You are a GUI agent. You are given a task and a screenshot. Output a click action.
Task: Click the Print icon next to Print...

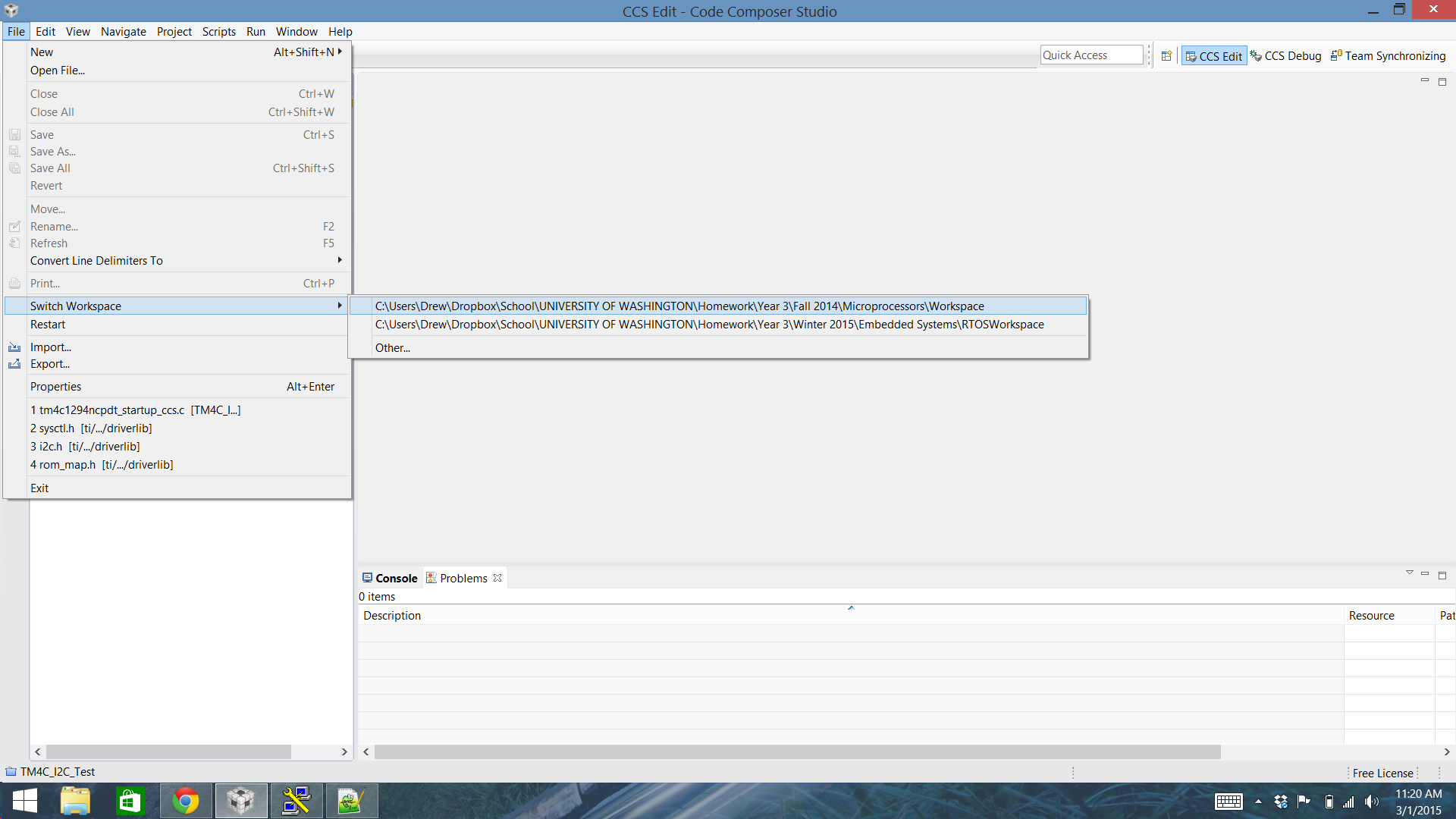[15, 283]
